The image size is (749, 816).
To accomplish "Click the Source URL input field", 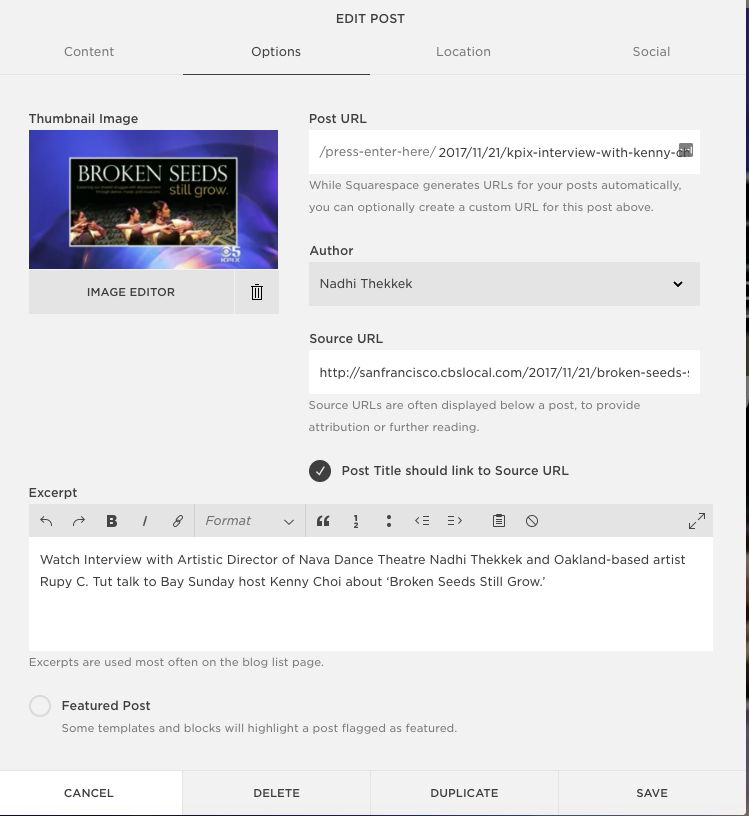I will 504,372.
